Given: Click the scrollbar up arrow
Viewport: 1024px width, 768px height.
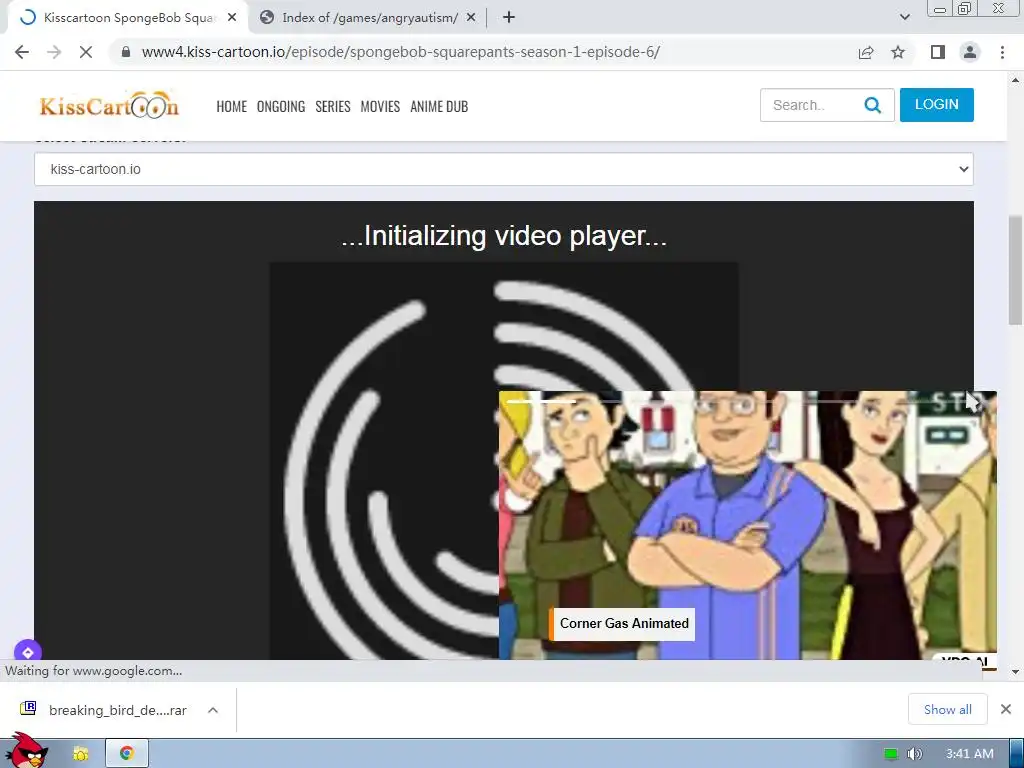Looking at the screenshot, I should 1015,80.
